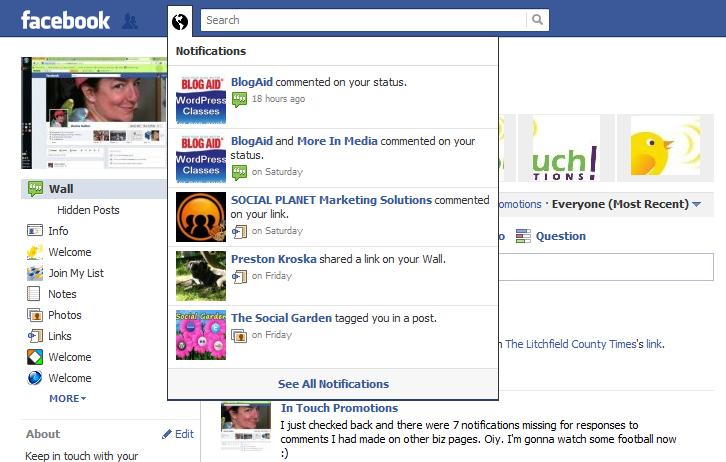Click the About heading
The image size is (726, 462).
click(43, 434)
